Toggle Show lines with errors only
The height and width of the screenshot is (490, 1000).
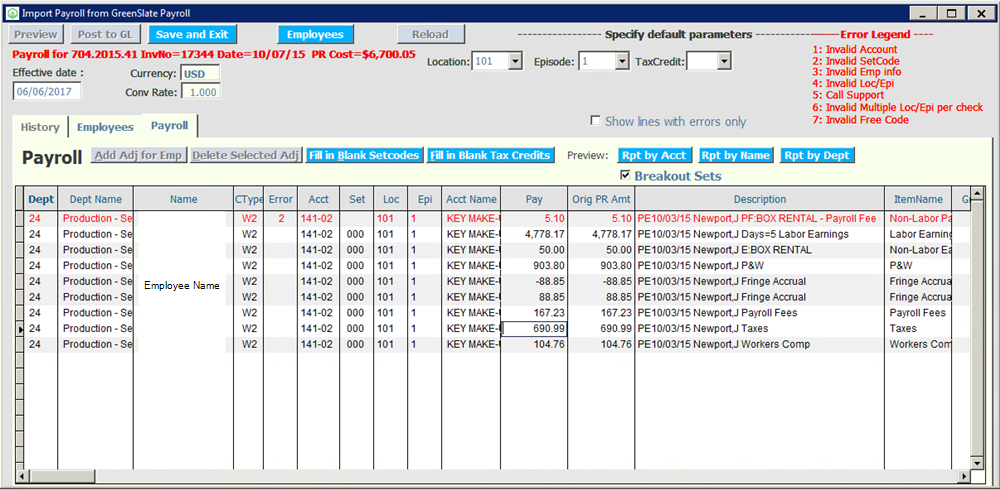tap(596, 121)
